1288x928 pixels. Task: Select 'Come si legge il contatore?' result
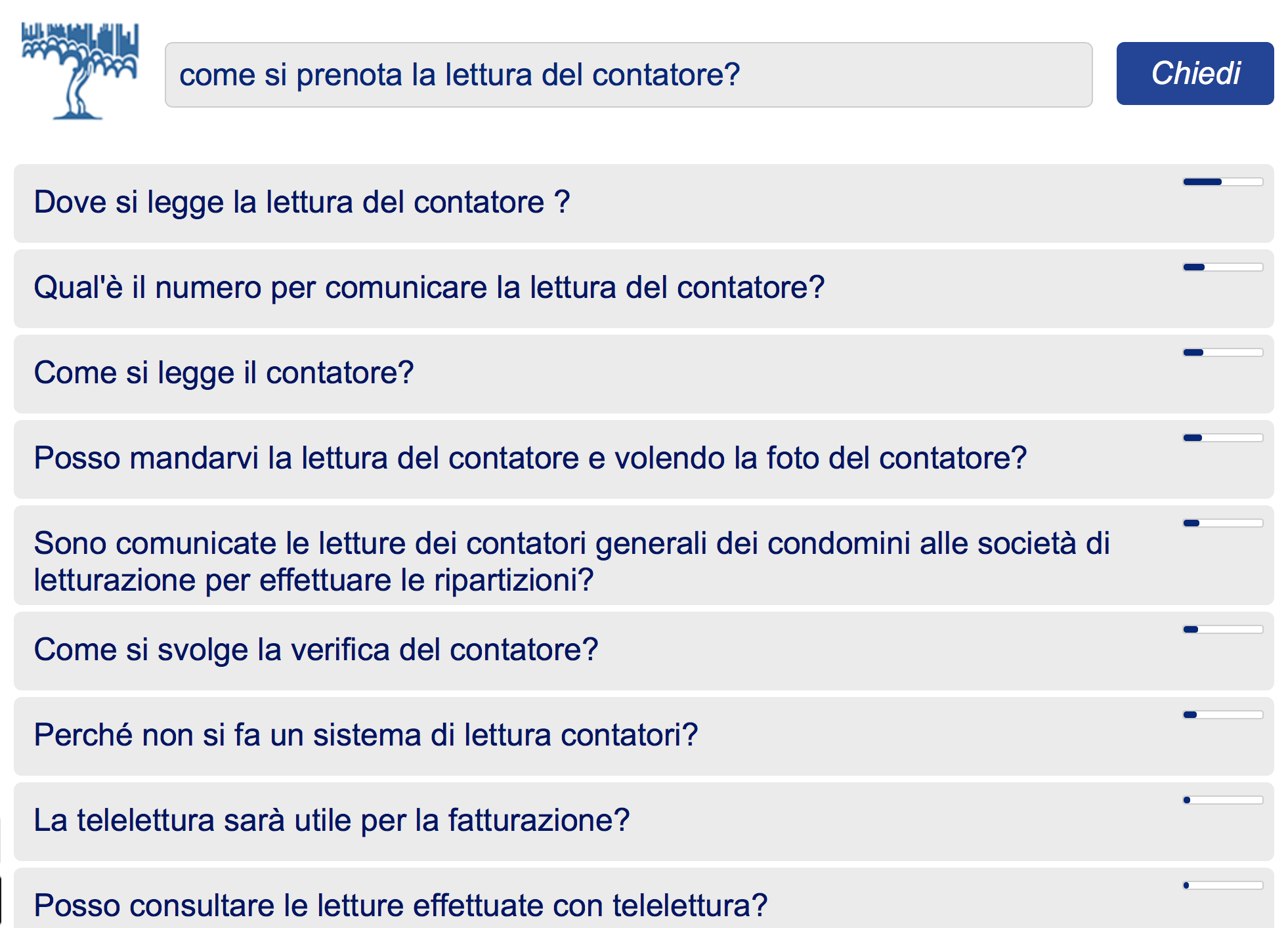pyautogui.click(x=224, y=373)
